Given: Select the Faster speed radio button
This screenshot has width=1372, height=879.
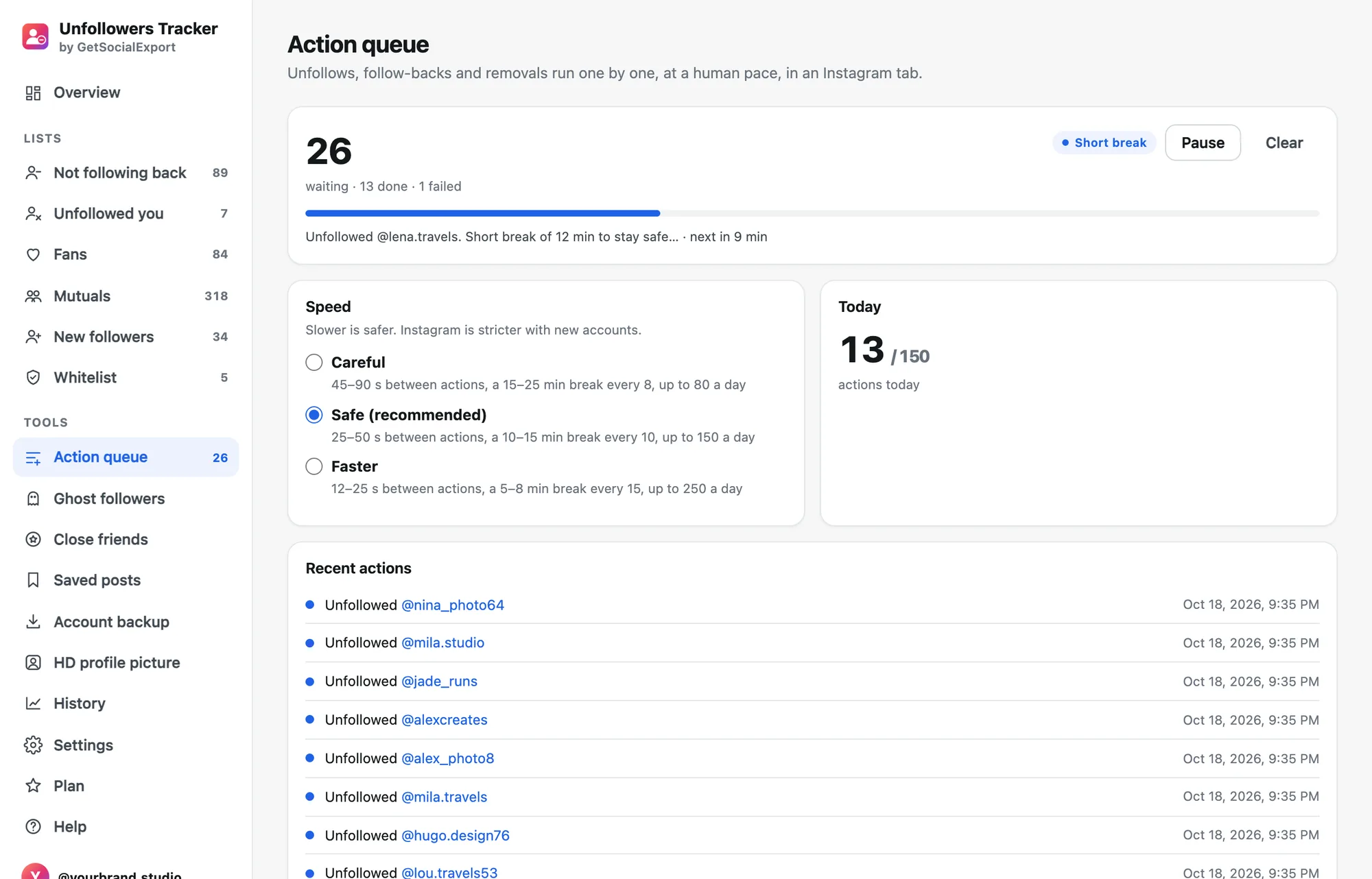Looking at the screenshot, I should [314, 466].
